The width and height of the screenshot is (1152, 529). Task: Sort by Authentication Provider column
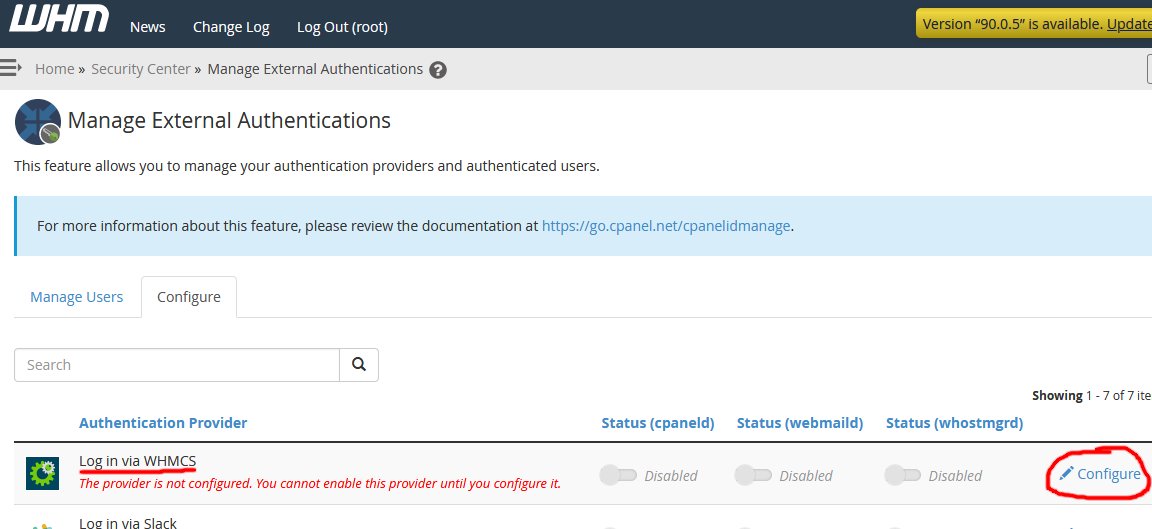pos(163,422)
